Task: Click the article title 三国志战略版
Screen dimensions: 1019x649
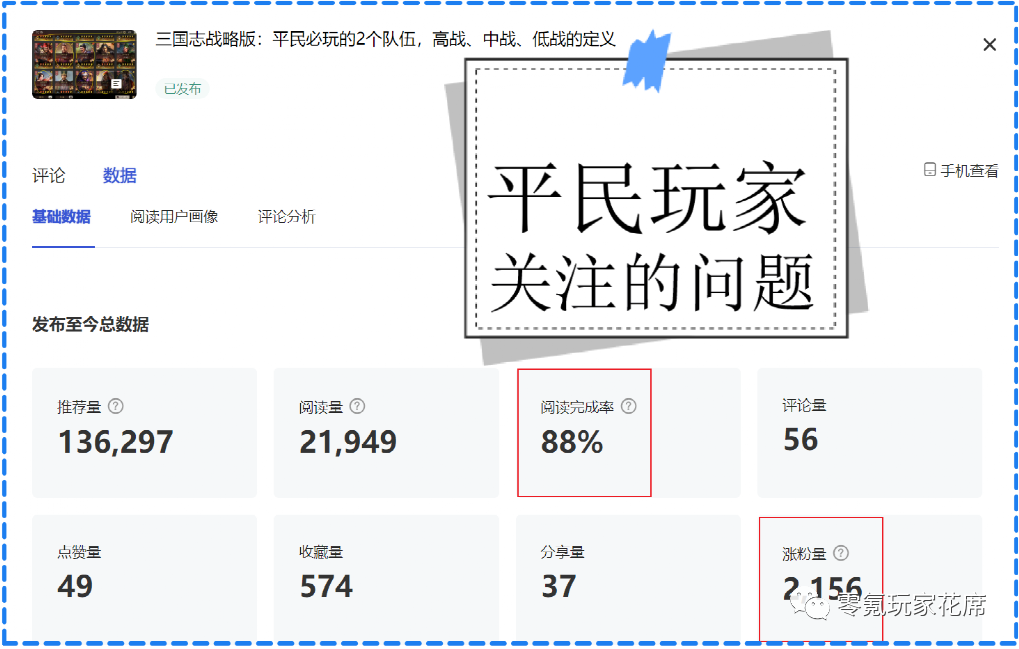Action: click(x=385, y=40)
